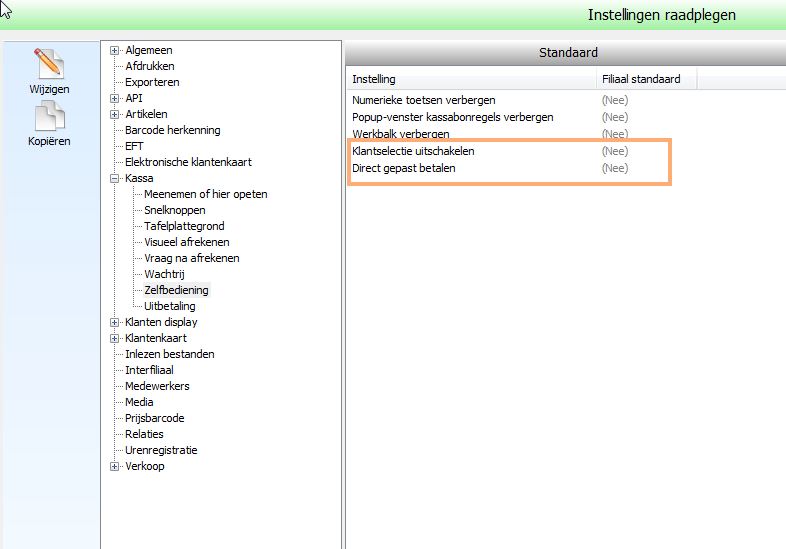The width and height of the screenshot is (786, 549).
Task: Click the Kopiëren documents icon
Action: (x=49, y=116)
